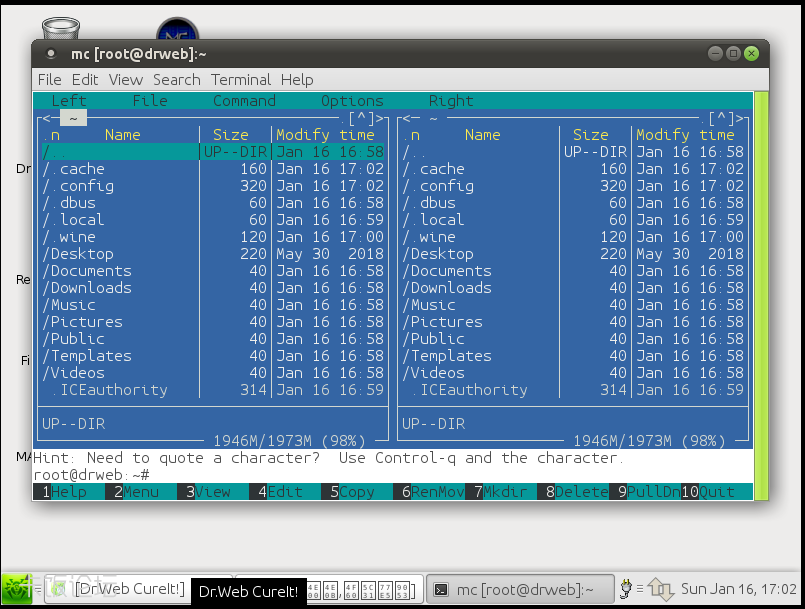Click the terminal window title bar icon

coord(51,53)
